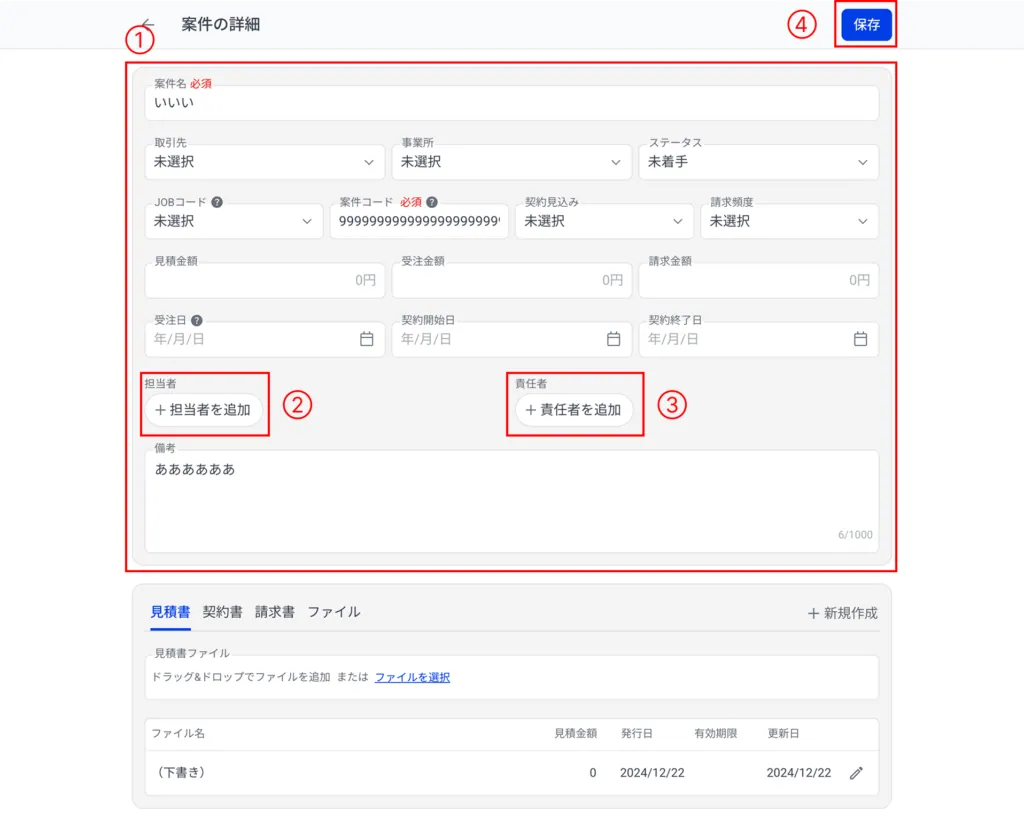Click the 案件の詳細 page title

(221, 24)
